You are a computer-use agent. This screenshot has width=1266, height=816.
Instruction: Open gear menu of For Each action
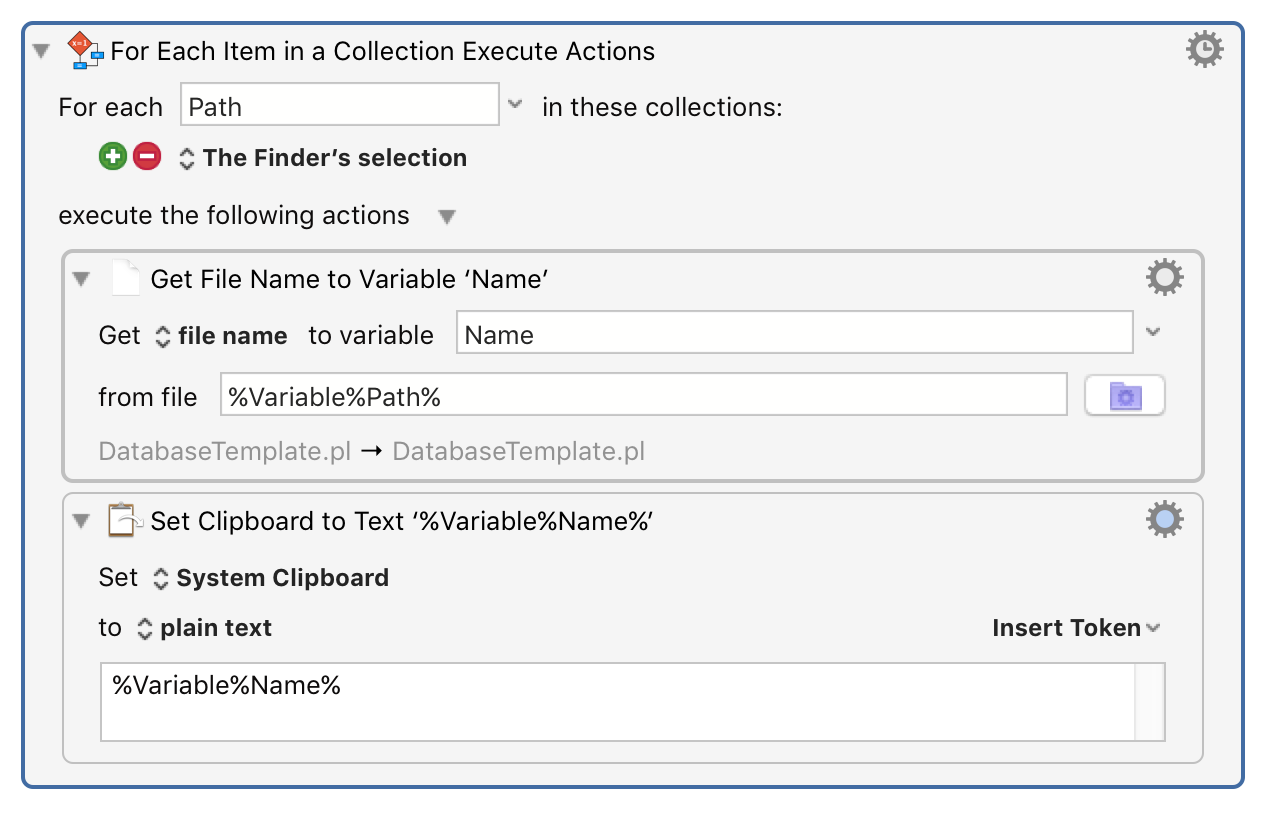pos(1204,49)
